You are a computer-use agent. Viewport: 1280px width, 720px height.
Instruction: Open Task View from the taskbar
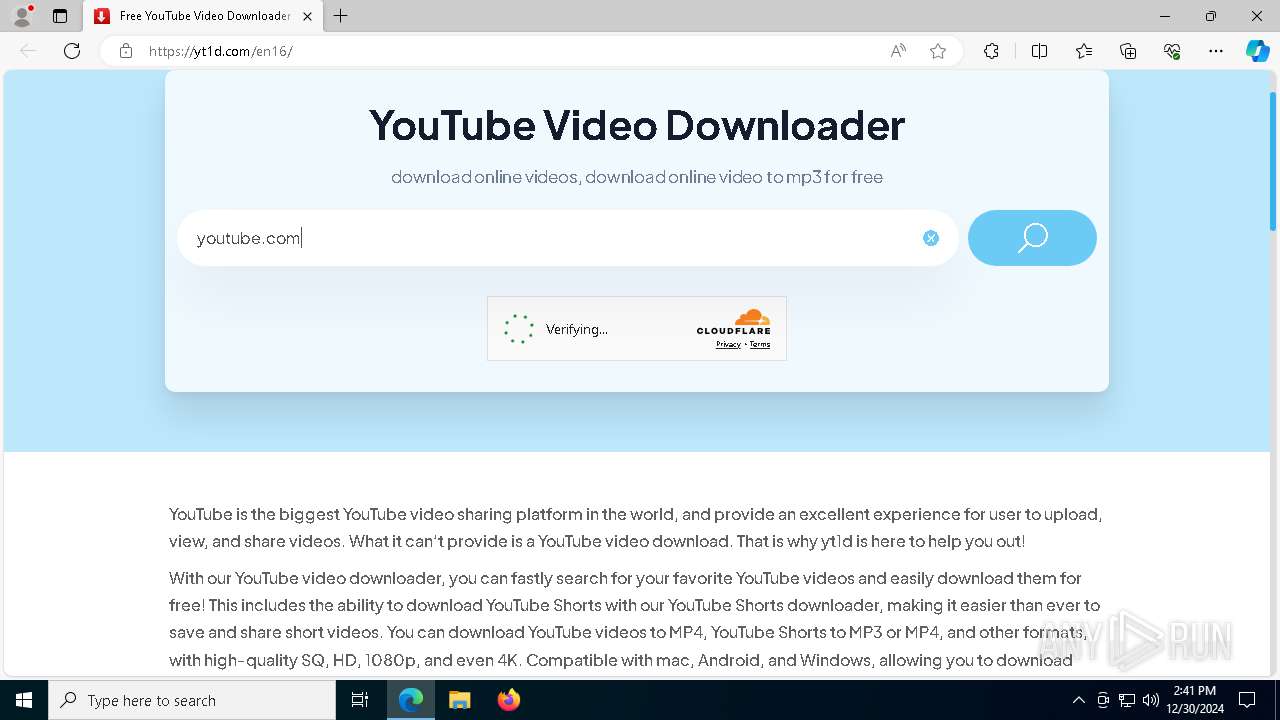(x=360, y=700)
